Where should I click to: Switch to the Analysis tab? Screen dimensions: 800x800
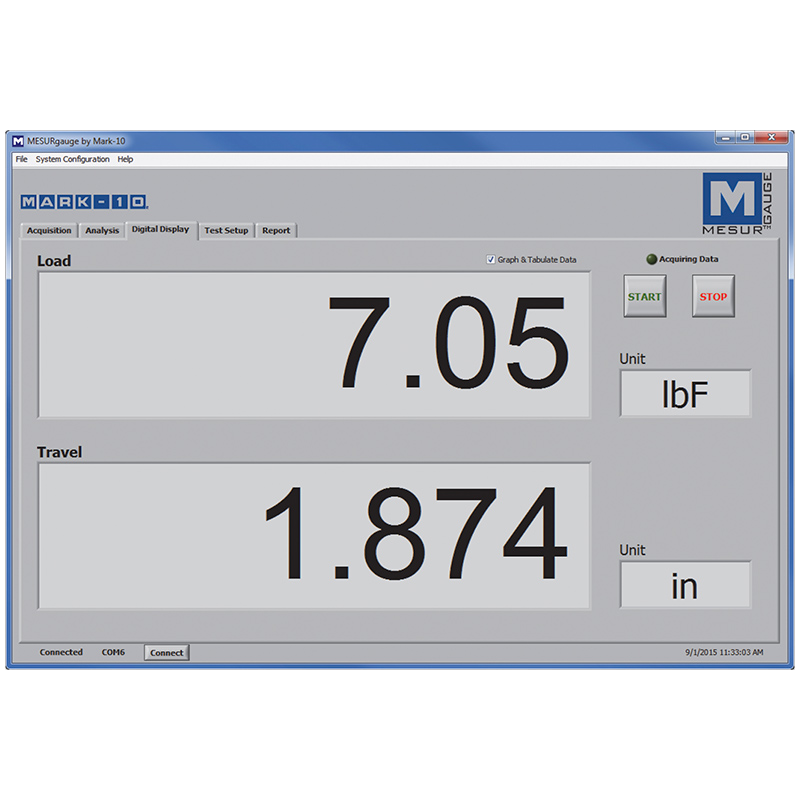pyautogui.click(x=102, y=231)
